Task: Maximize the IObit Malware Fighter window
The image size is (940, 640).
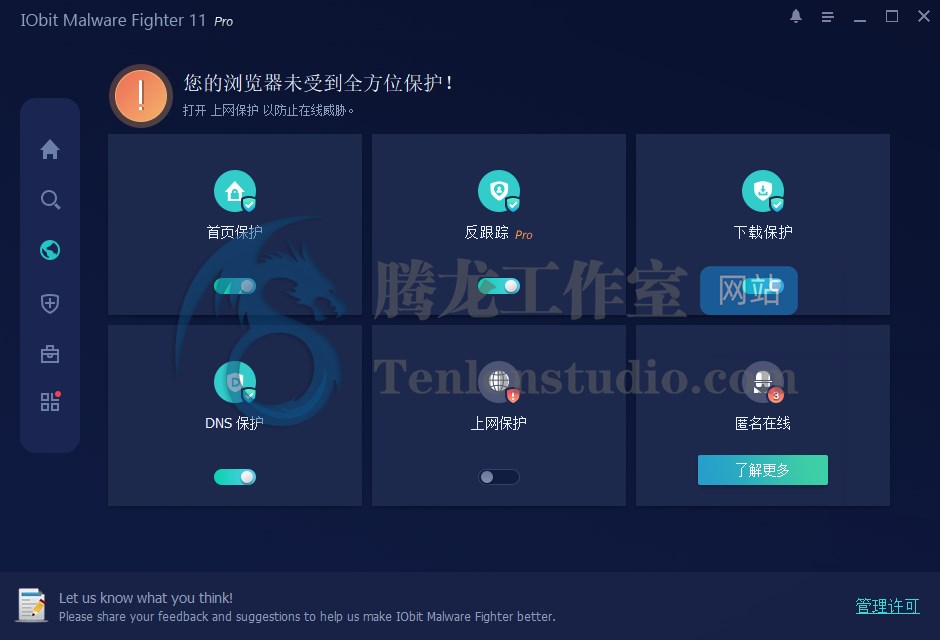Action: (x=892, y=17)
